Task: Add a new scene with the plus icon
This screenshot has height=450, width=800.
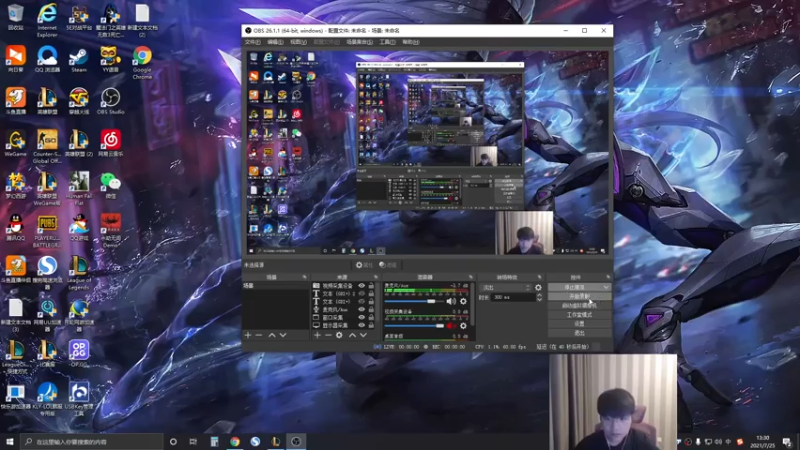Action: click(x=248, y=335)
